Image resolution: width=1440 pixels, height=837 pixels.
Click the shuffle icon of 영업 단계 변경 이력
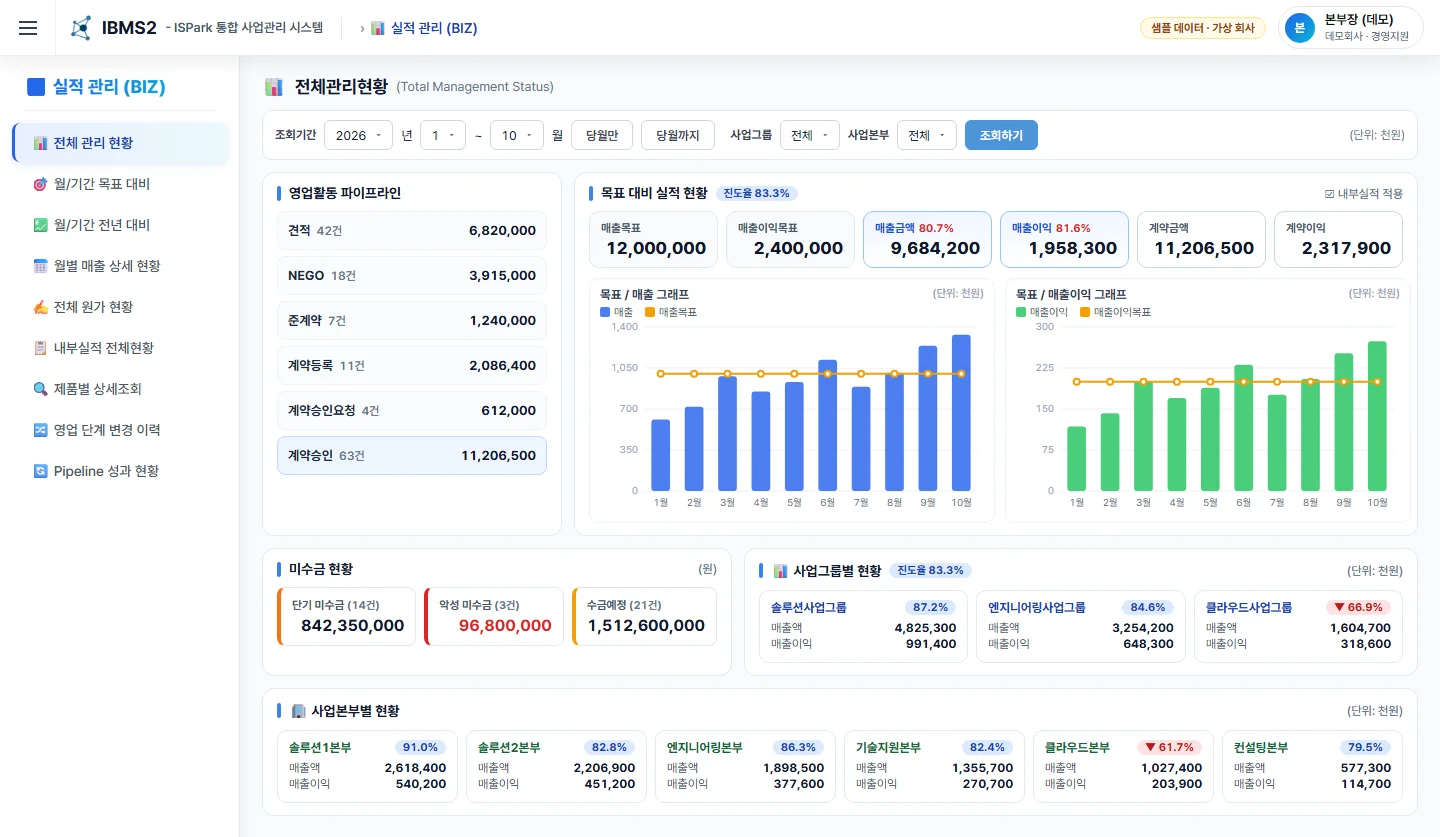[x=40, y=430]
